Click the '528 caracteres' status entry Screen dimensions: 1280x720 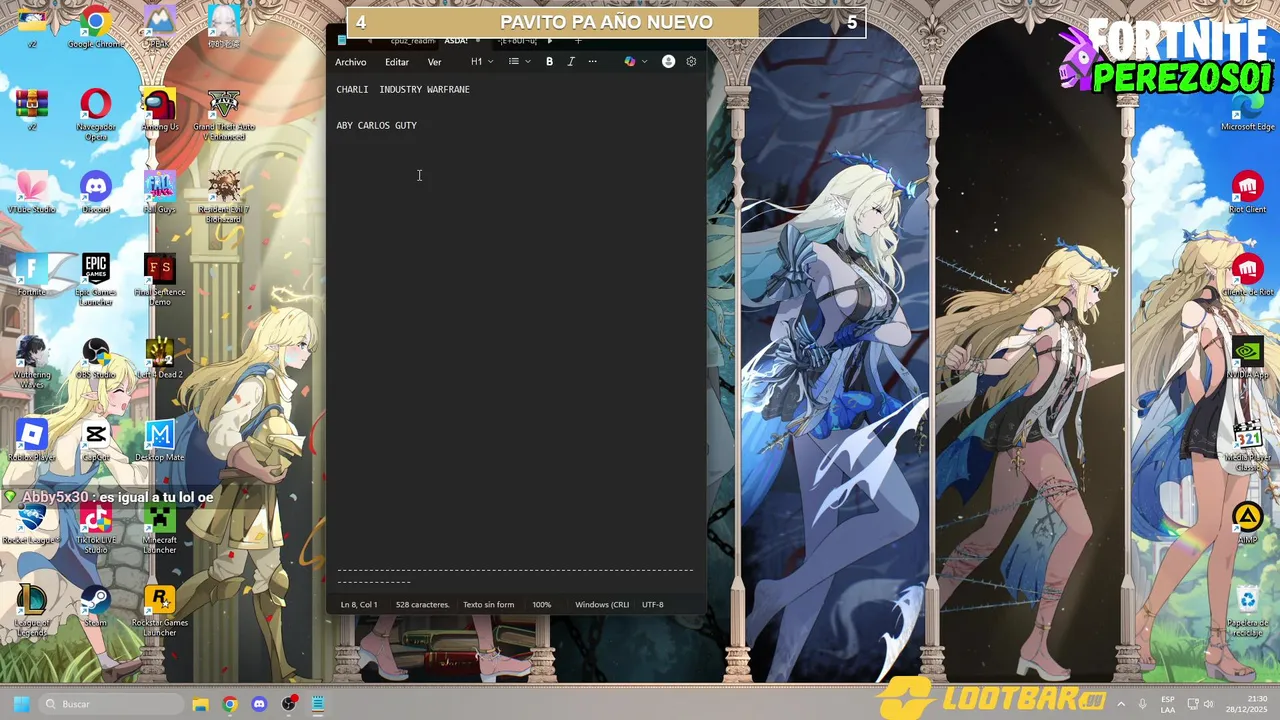[x=422, y=604]
